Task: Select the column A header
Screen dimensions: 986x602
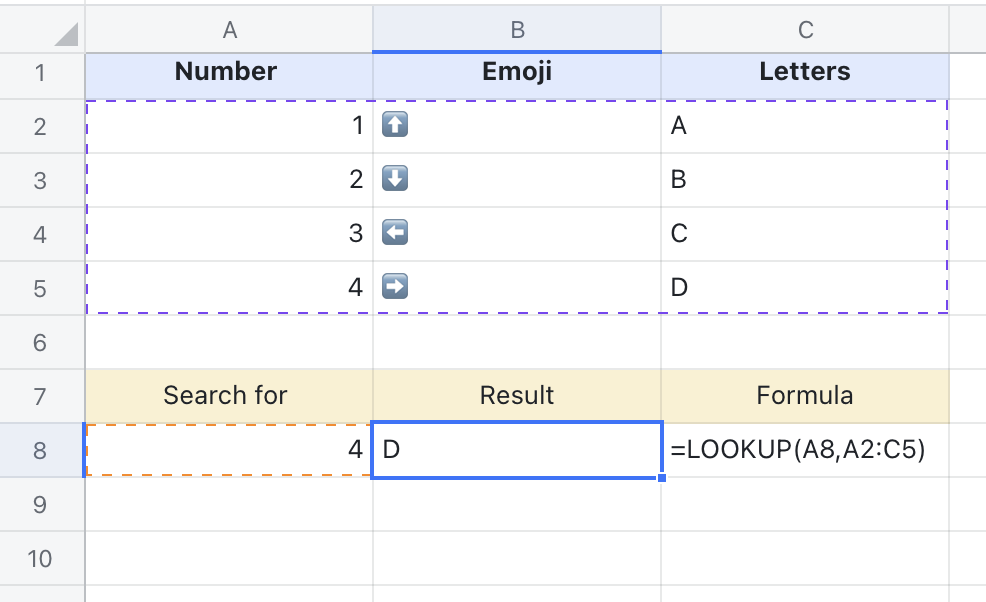Action: click(230, 28)
